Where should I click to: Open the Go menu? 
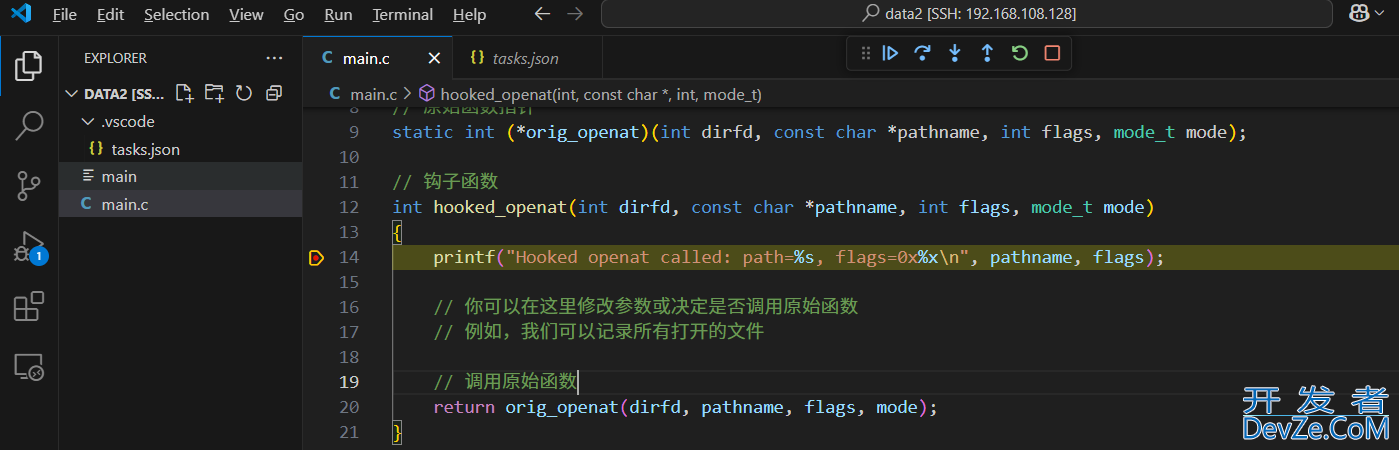(294, 15)
